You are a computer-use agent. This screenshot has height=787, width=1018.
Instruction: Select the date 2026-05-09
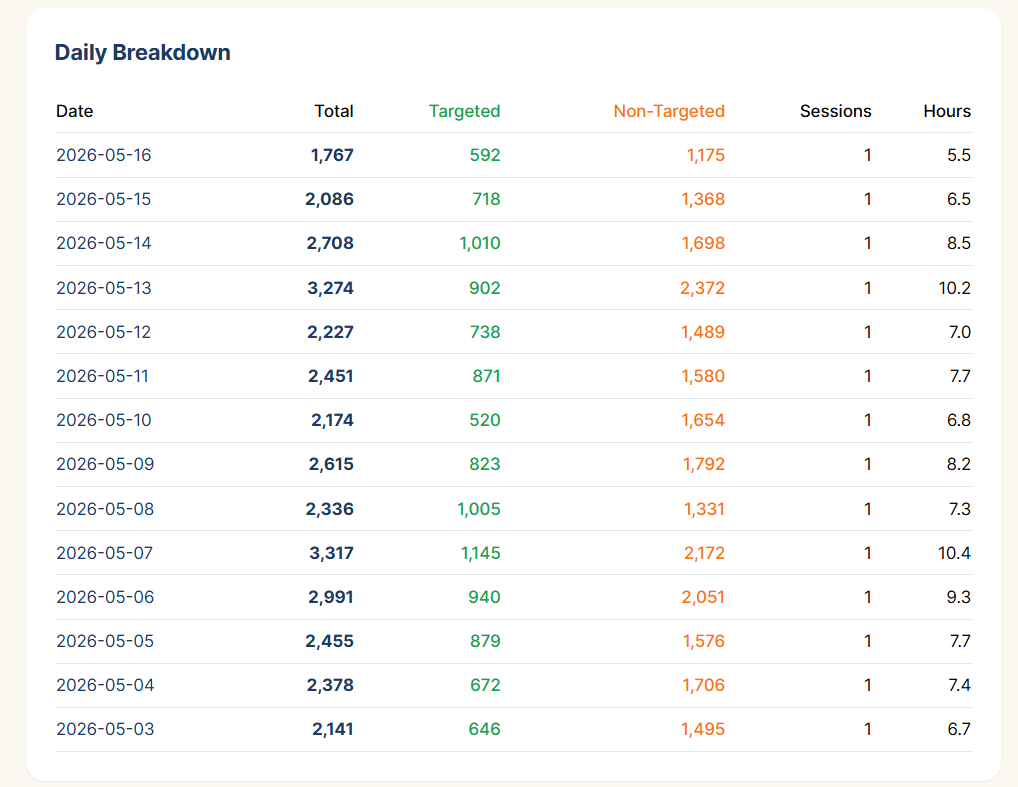105,464
